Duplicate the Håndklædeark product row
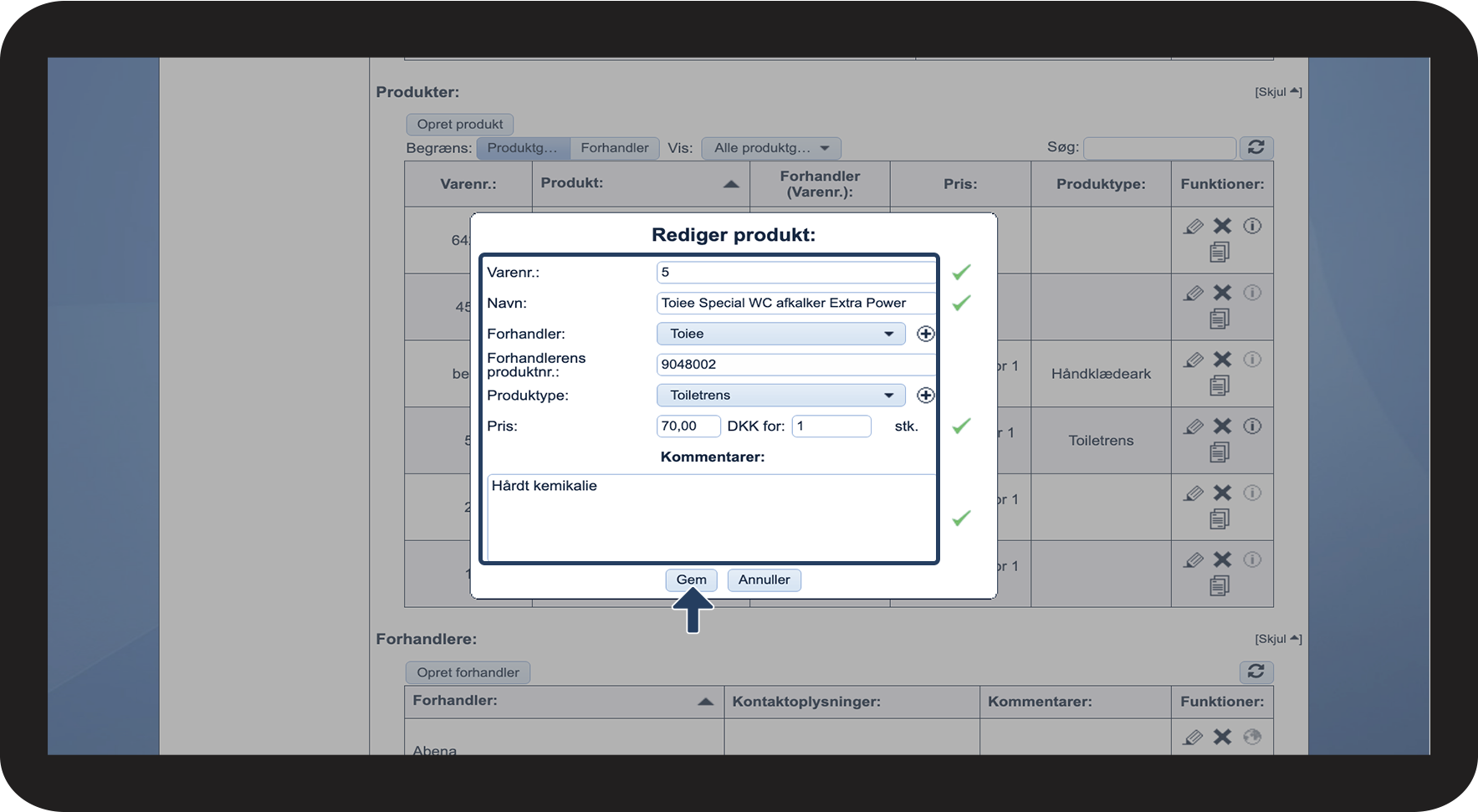1478x812 pixels. (1220, 386)
